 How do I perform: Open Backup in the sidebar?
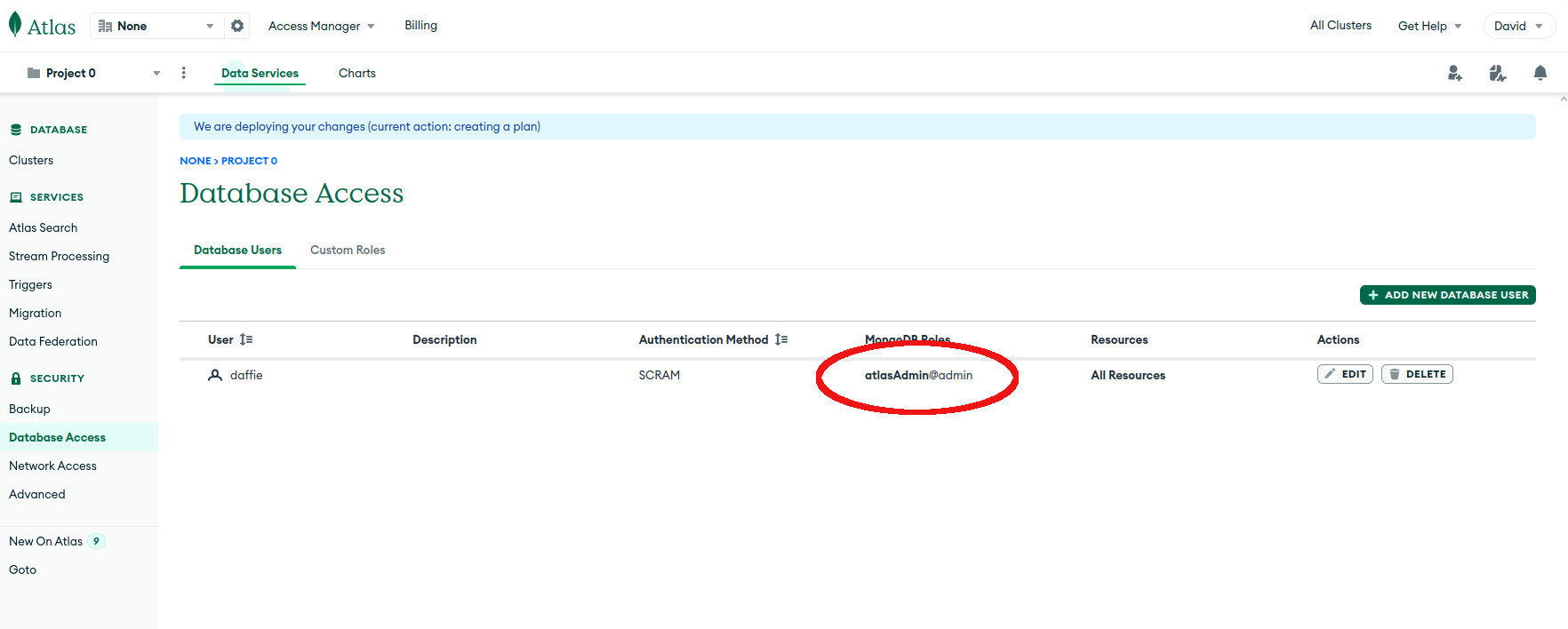click(29, 410)
